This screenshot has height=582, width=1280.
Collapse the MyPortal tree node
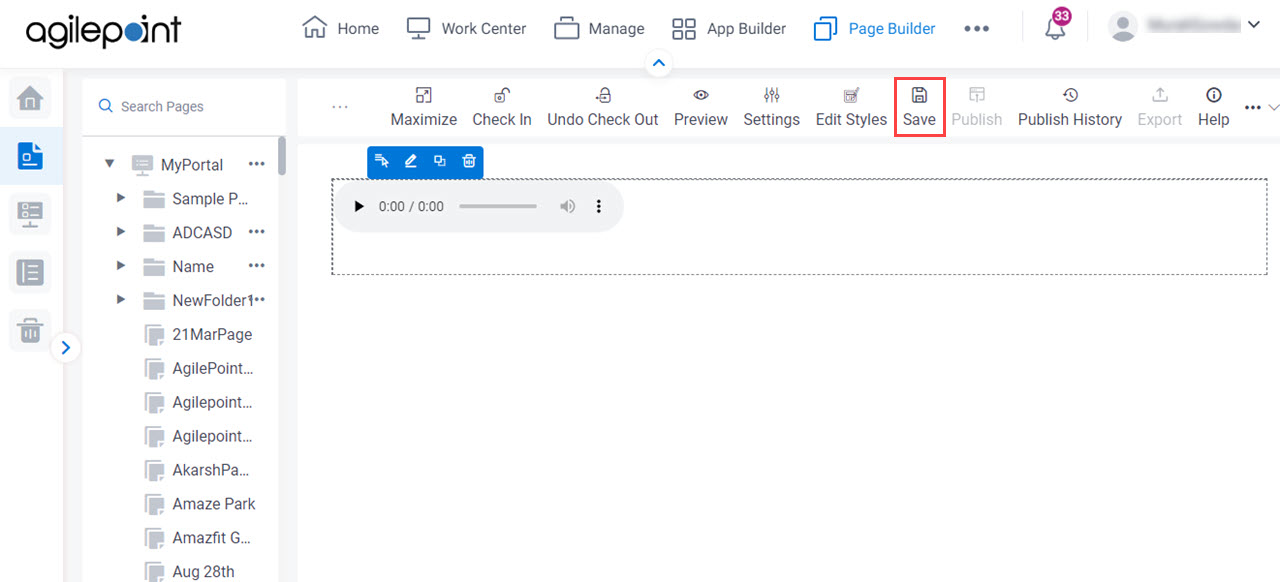tap(110, 164)
